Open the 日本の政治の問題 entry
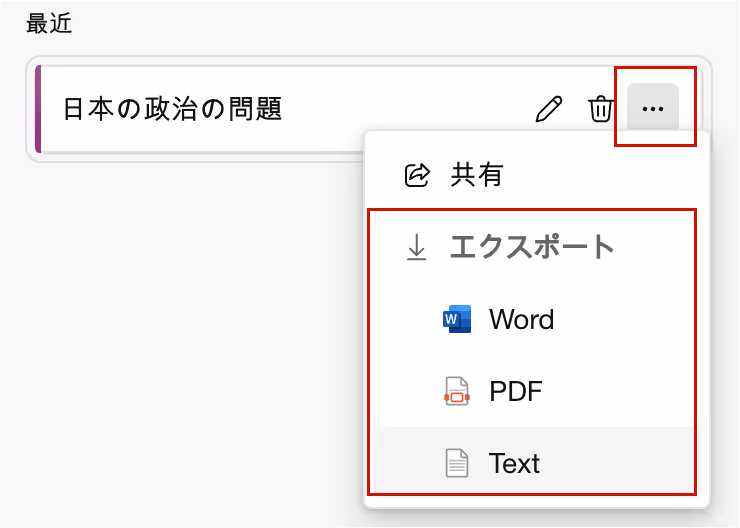 pos(173,109)
